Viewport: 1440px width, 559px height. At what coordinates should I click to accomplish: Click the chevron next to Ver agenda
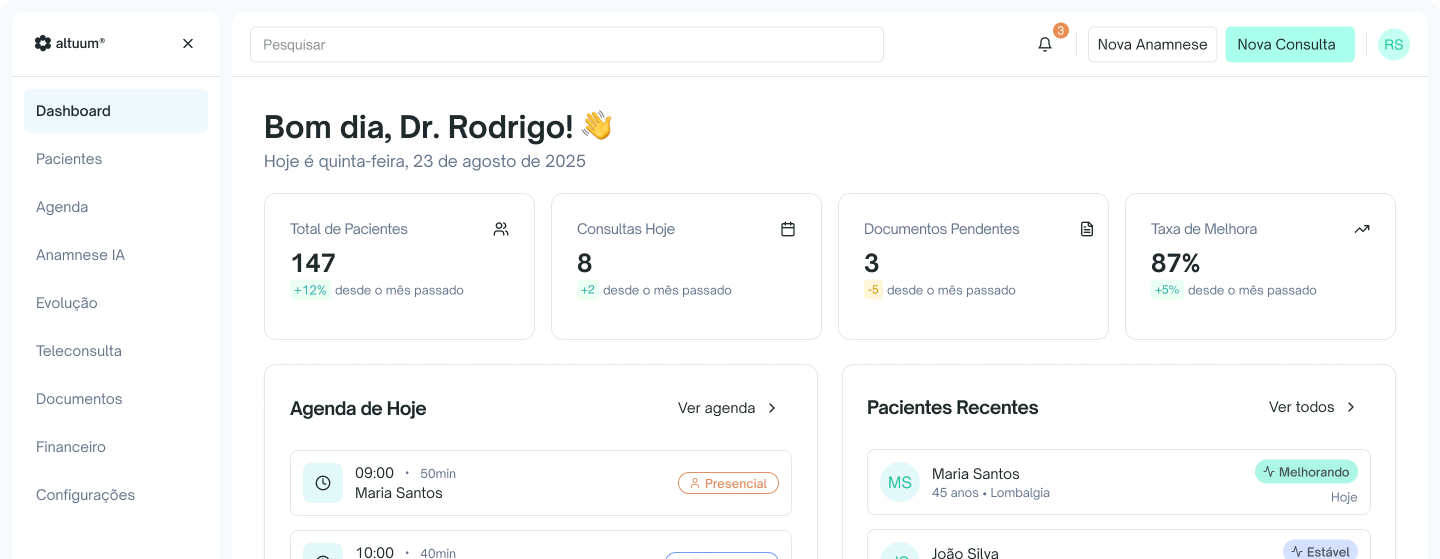click(772, 408)
